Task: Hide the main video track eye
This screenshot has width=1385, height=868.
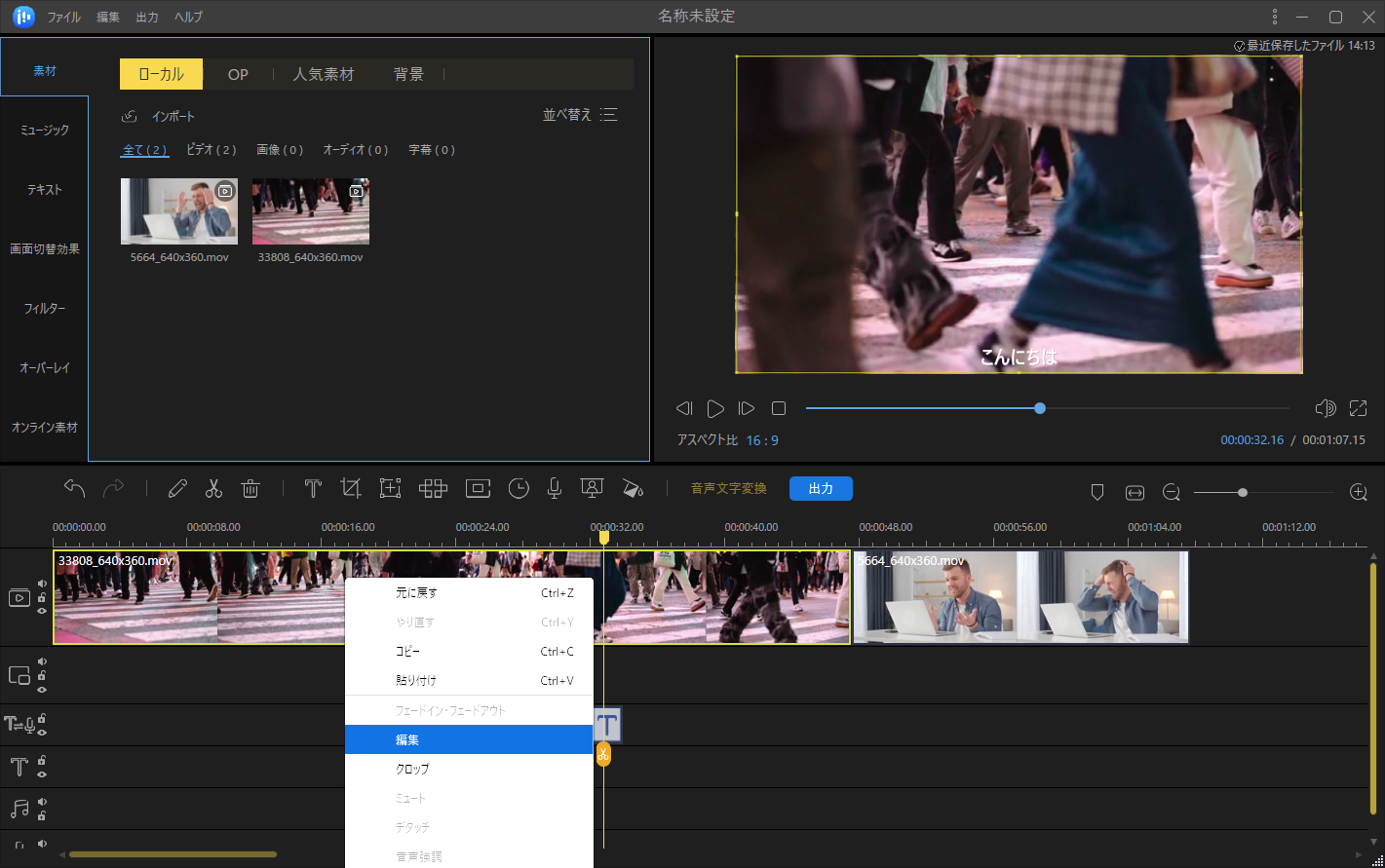Action: [42, 611]
